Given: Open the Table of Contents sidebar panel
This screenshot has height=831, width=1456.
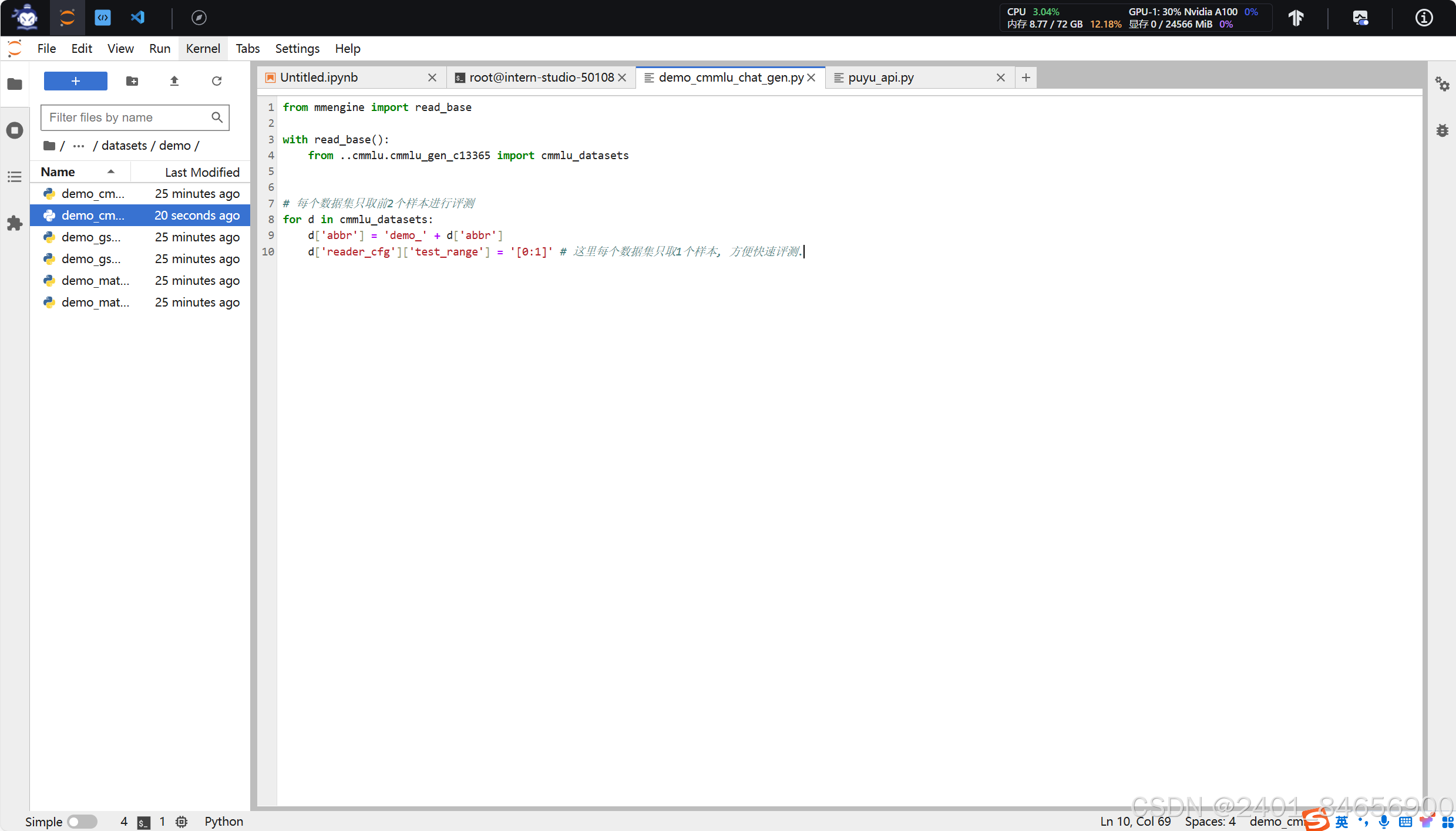Looking at the screenshot, I should [15, 177].
